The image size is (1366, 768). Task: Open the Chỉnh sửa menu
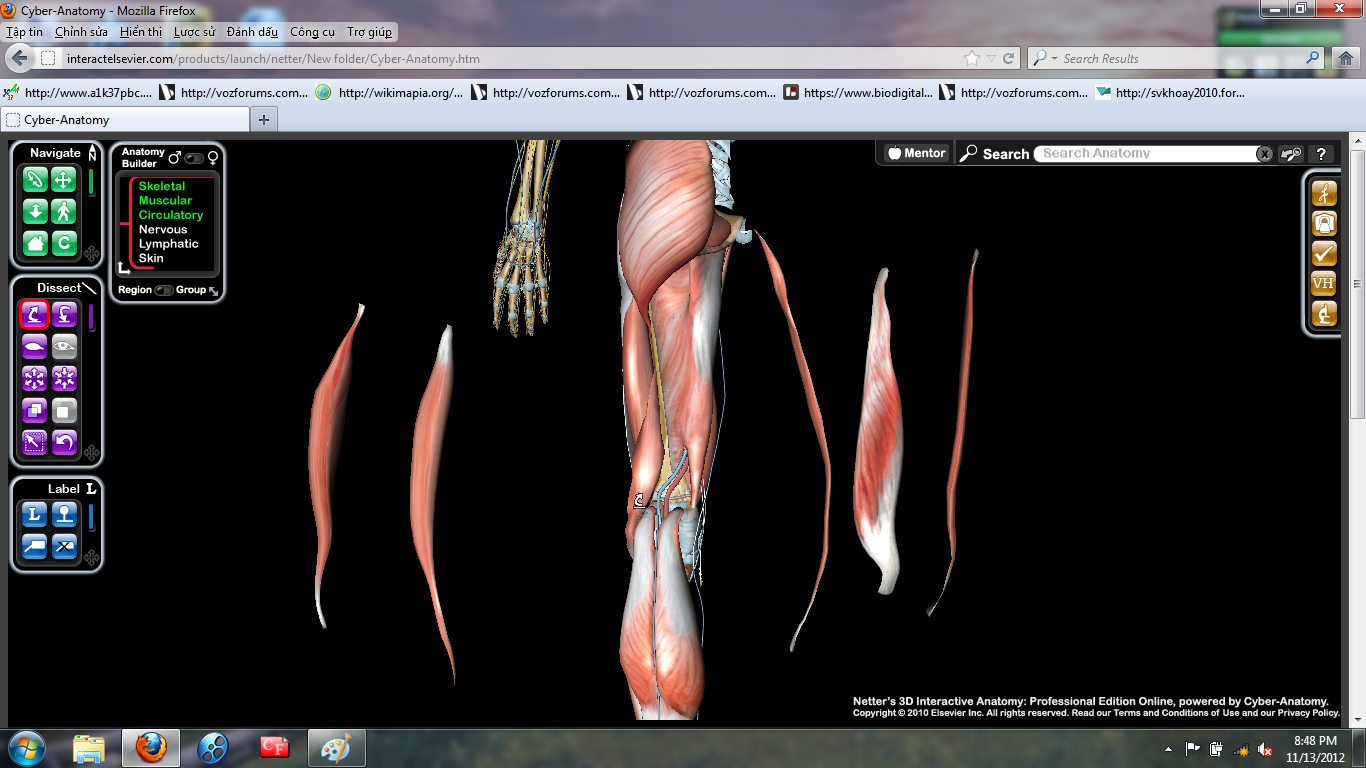tap(81, 32)
